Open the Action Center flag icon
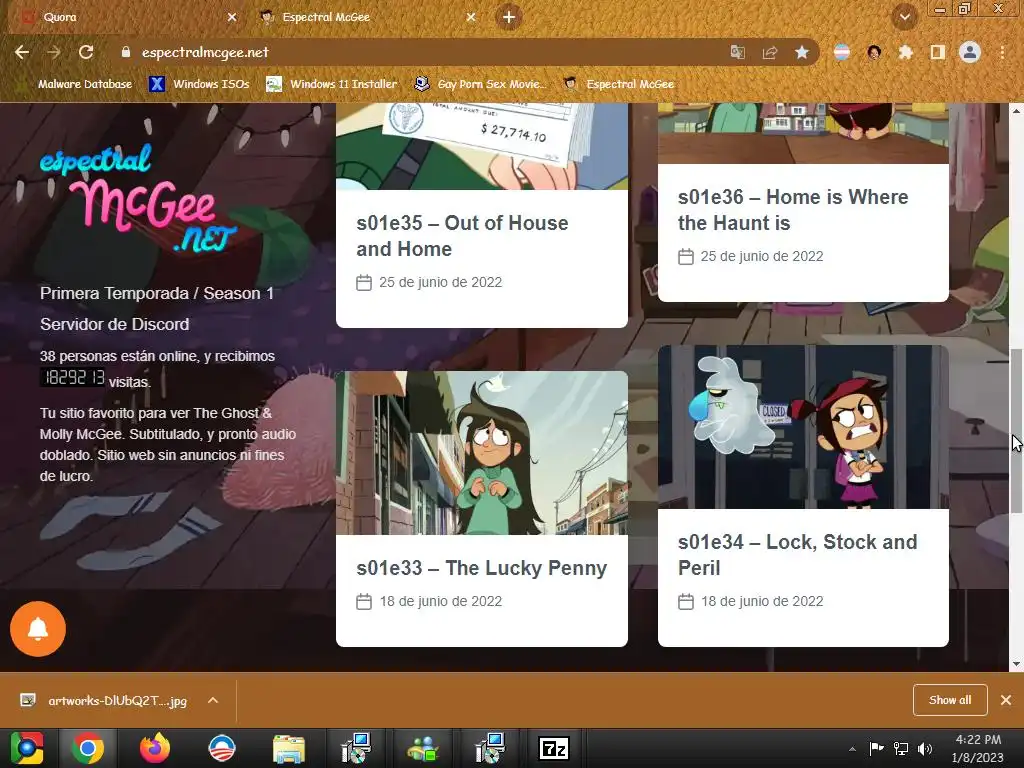The width and height of the screenshot is (1024, 768). click(x=876, y=748)
